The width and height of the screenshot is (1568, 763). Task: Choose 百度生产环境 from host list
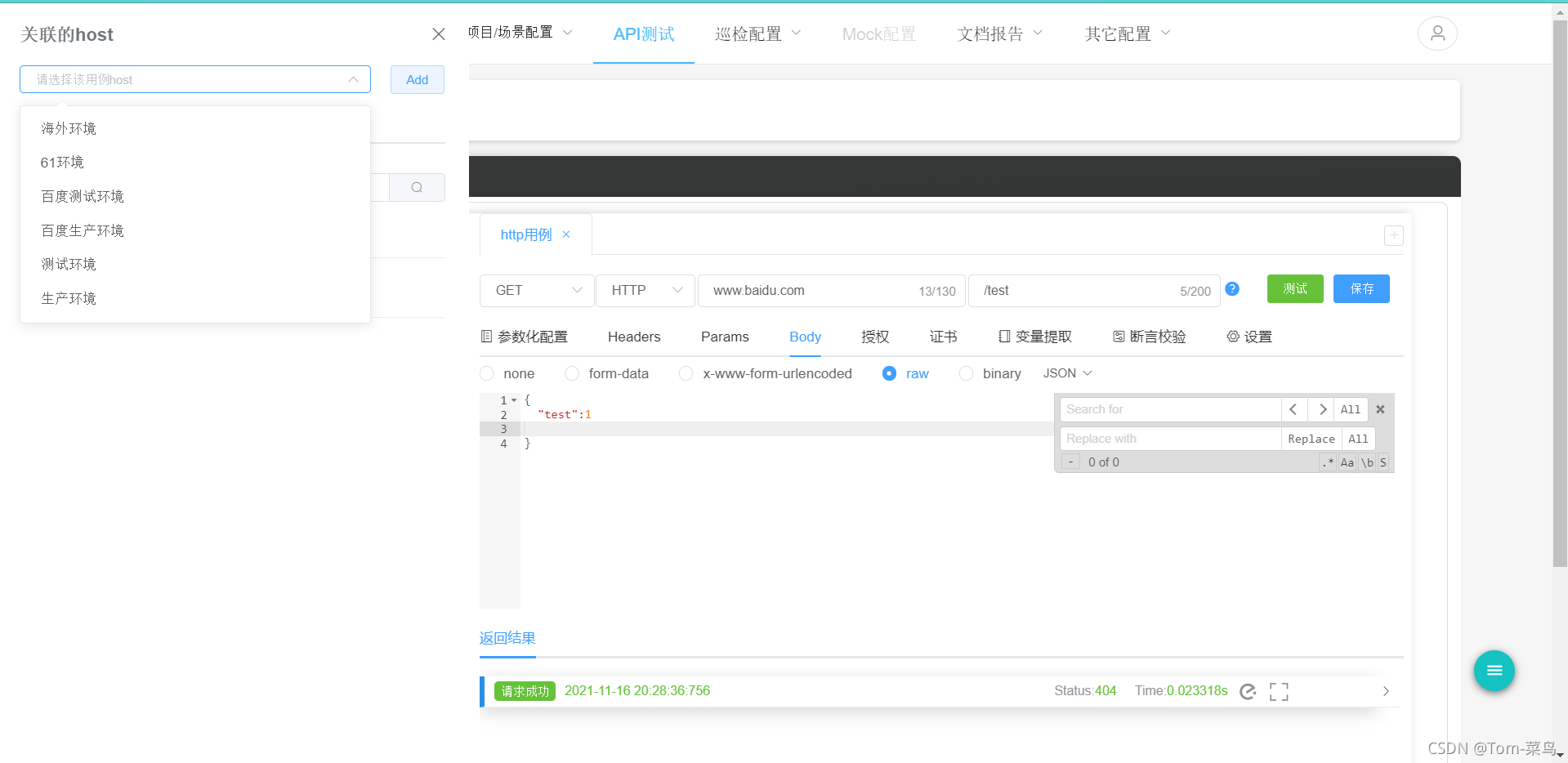[x=195, y=230]
